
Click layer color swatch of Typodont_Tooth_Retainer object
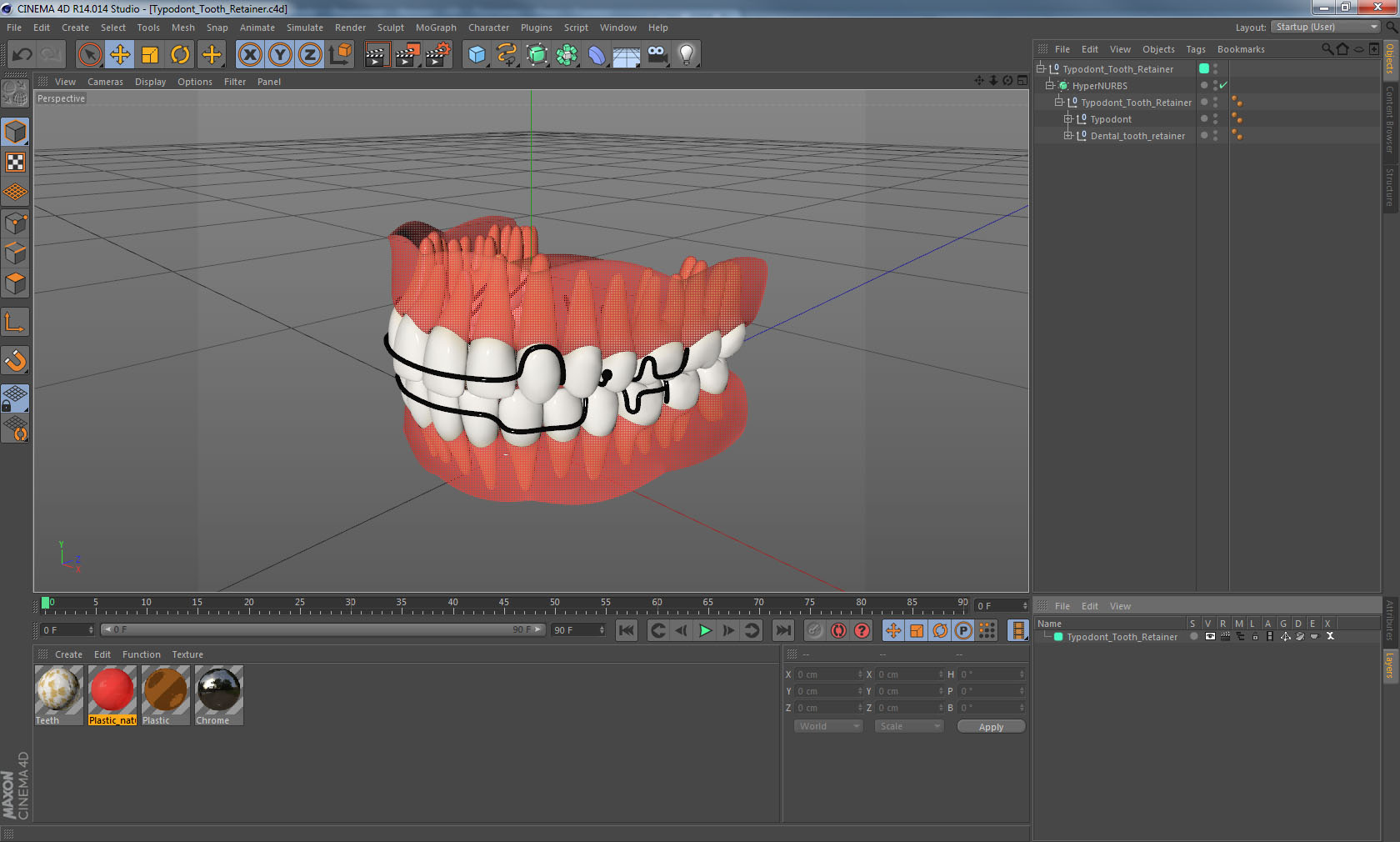[x=1204, y=68]
